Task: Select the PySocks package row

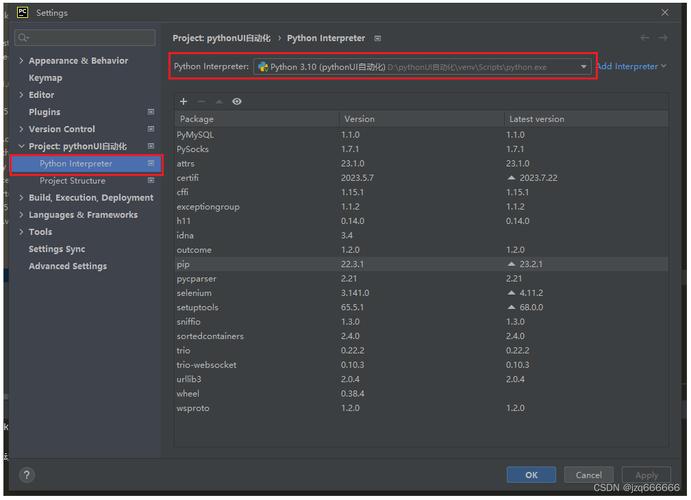Action: pos(421,149)
